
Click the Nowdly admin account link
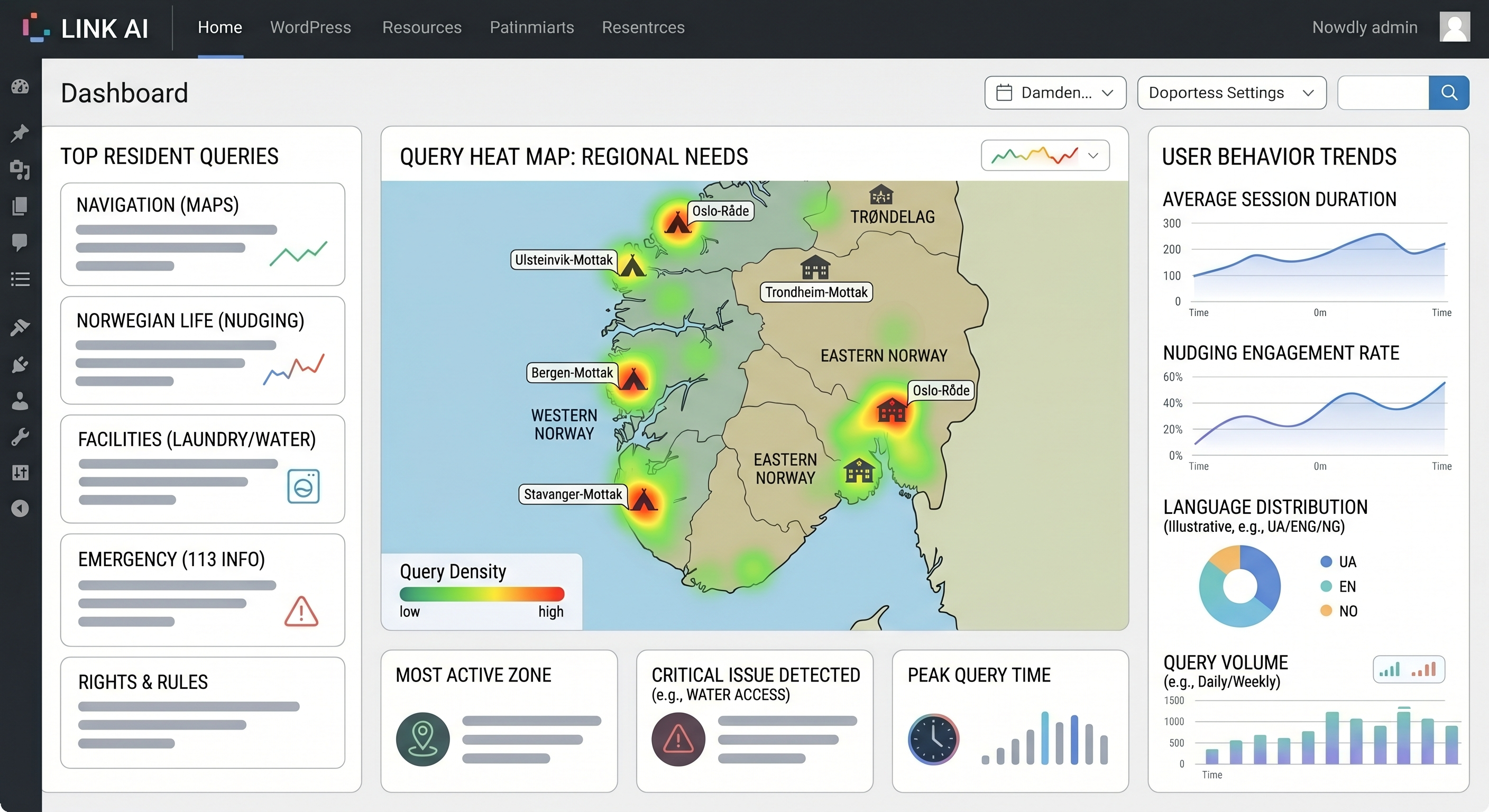[1365, 27]
